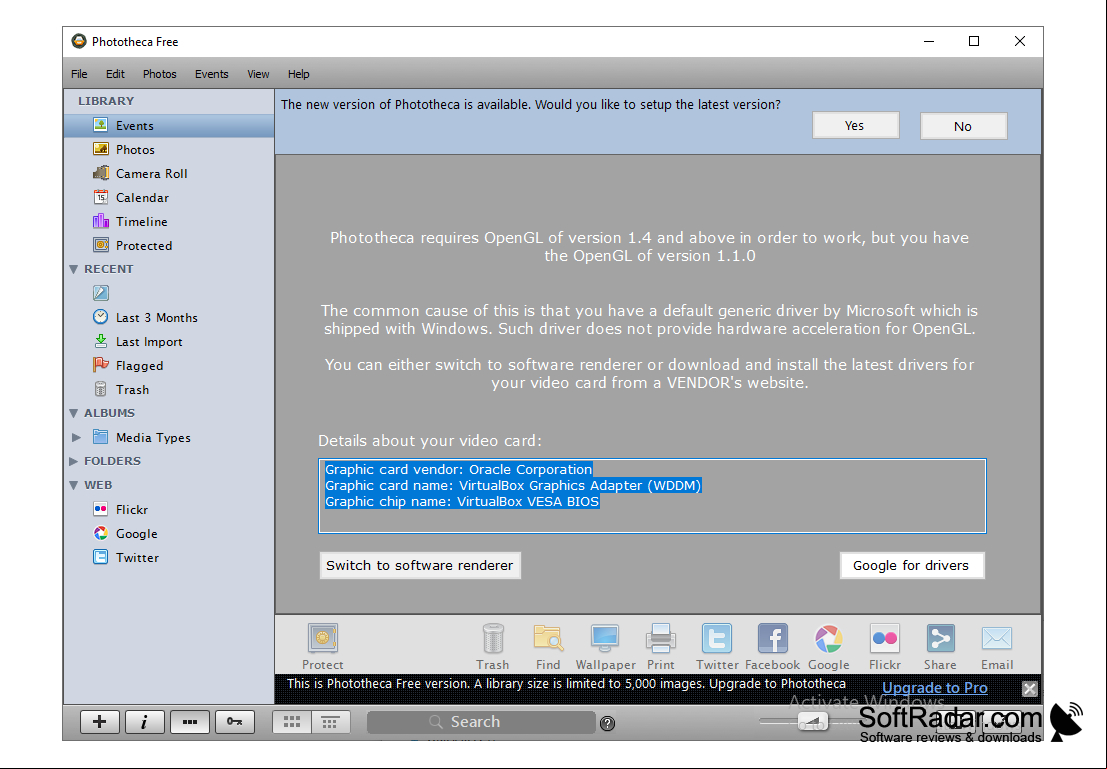Collapse the ALBUMS section
The image size is (1107, 769).
pyautogui.click(x=73, y=413)
